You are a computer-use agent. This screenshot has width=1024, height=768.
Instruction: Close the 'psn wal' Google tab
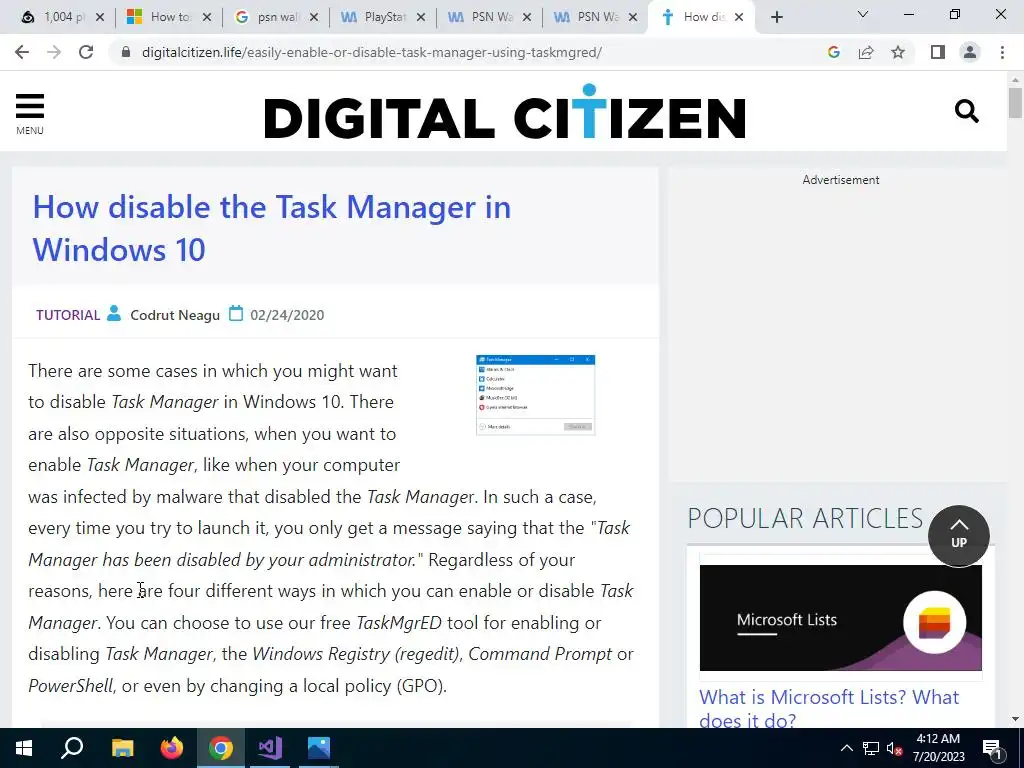pyautogui.click(x=313, y=18)
